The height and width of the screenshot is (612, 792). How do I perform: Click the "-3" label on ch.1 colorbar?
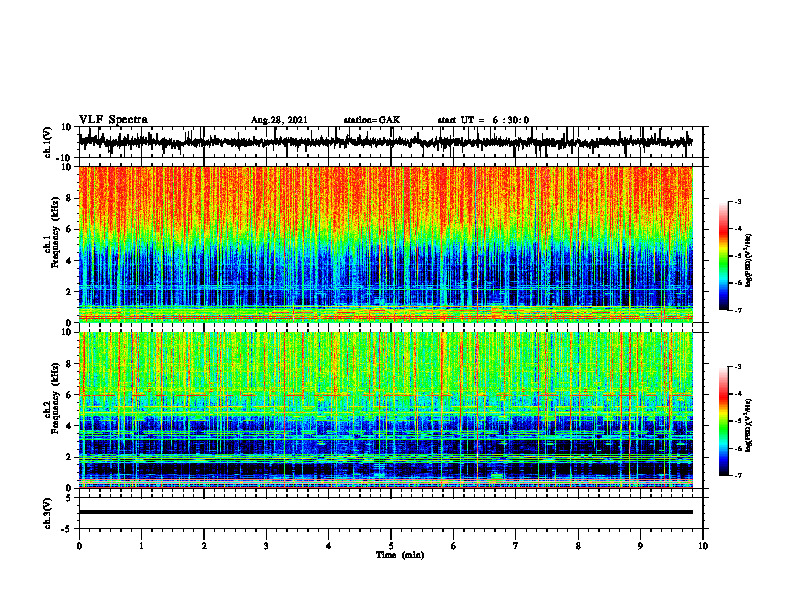738,201
